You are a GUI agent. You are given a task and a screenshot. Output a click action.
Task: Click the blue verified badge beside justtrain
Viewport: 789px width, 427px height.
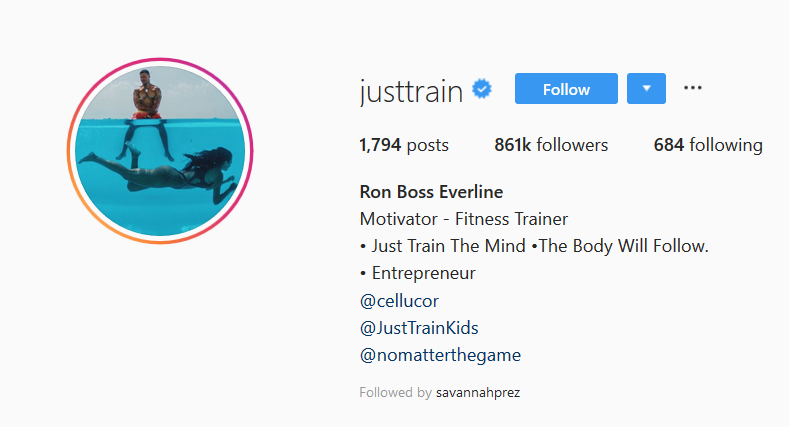[482, 89]
